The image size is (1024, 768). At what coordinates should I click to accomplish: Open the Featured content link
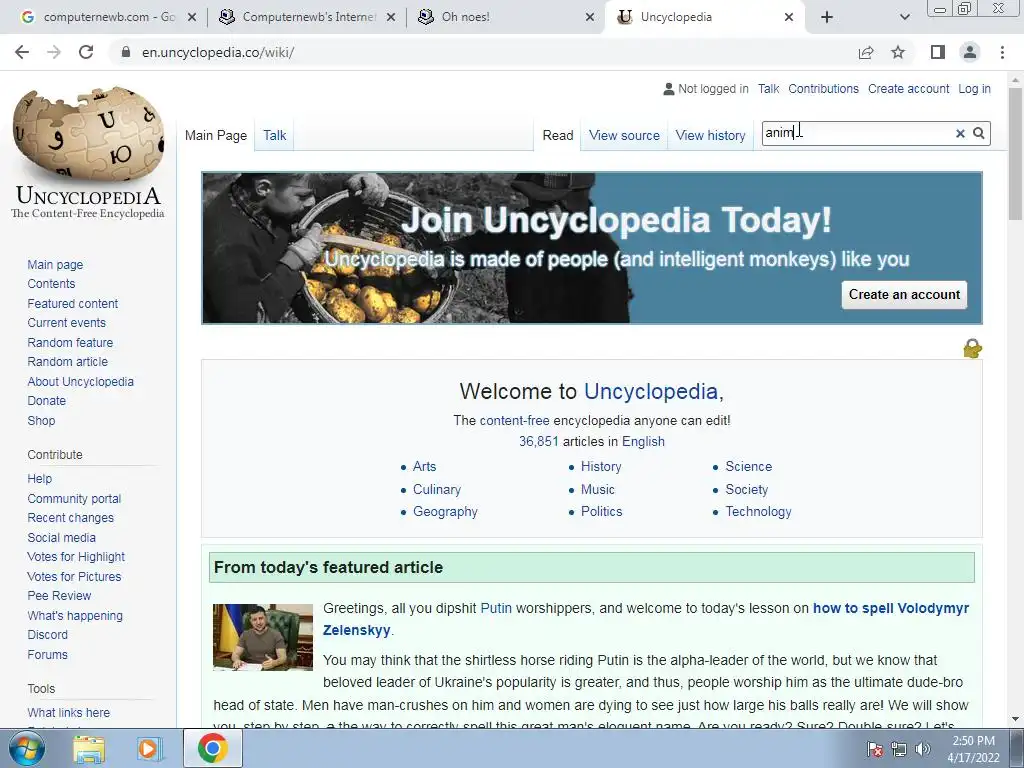coord(72,304)
